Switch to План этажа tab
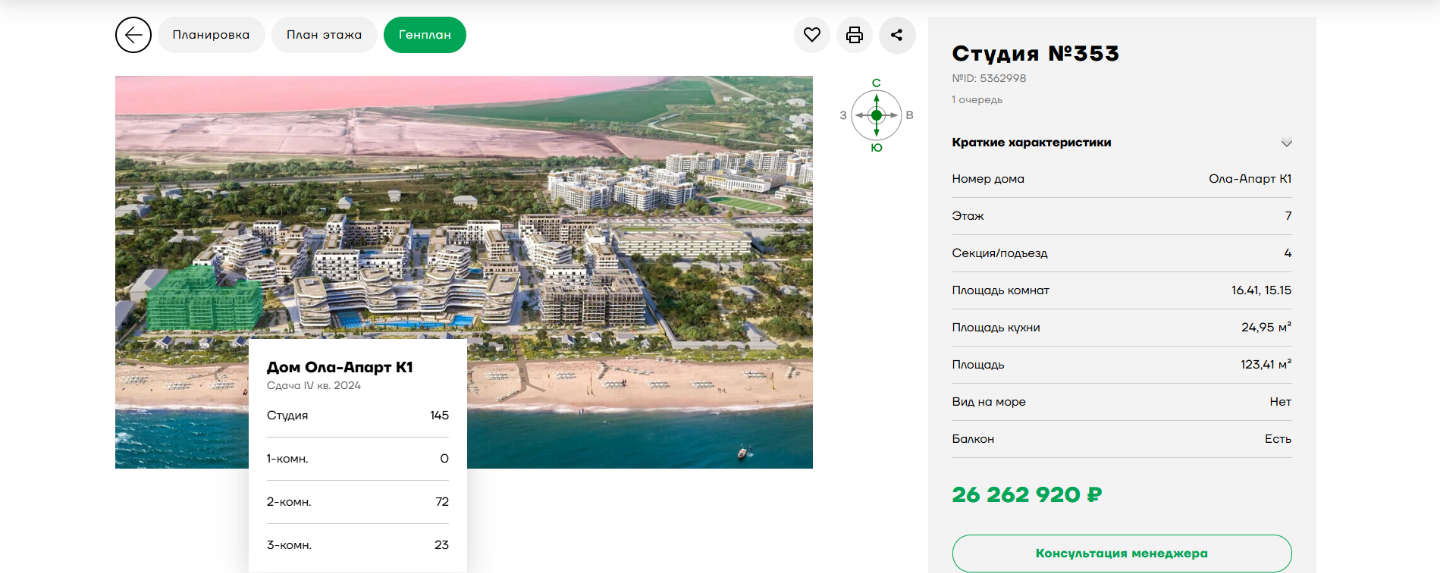The height and width of the screenshot is (573, 1440). pos(324,35)
